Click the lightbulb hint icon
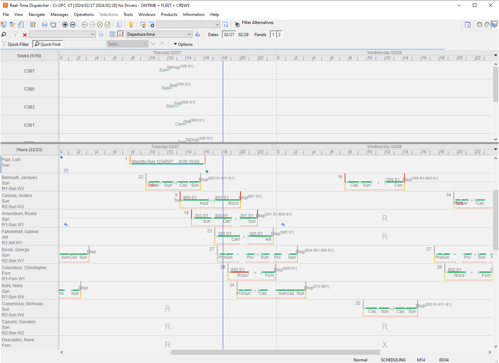Image resolution: width=499 pixels, height=363 pixels. click(x=131, y=25)
